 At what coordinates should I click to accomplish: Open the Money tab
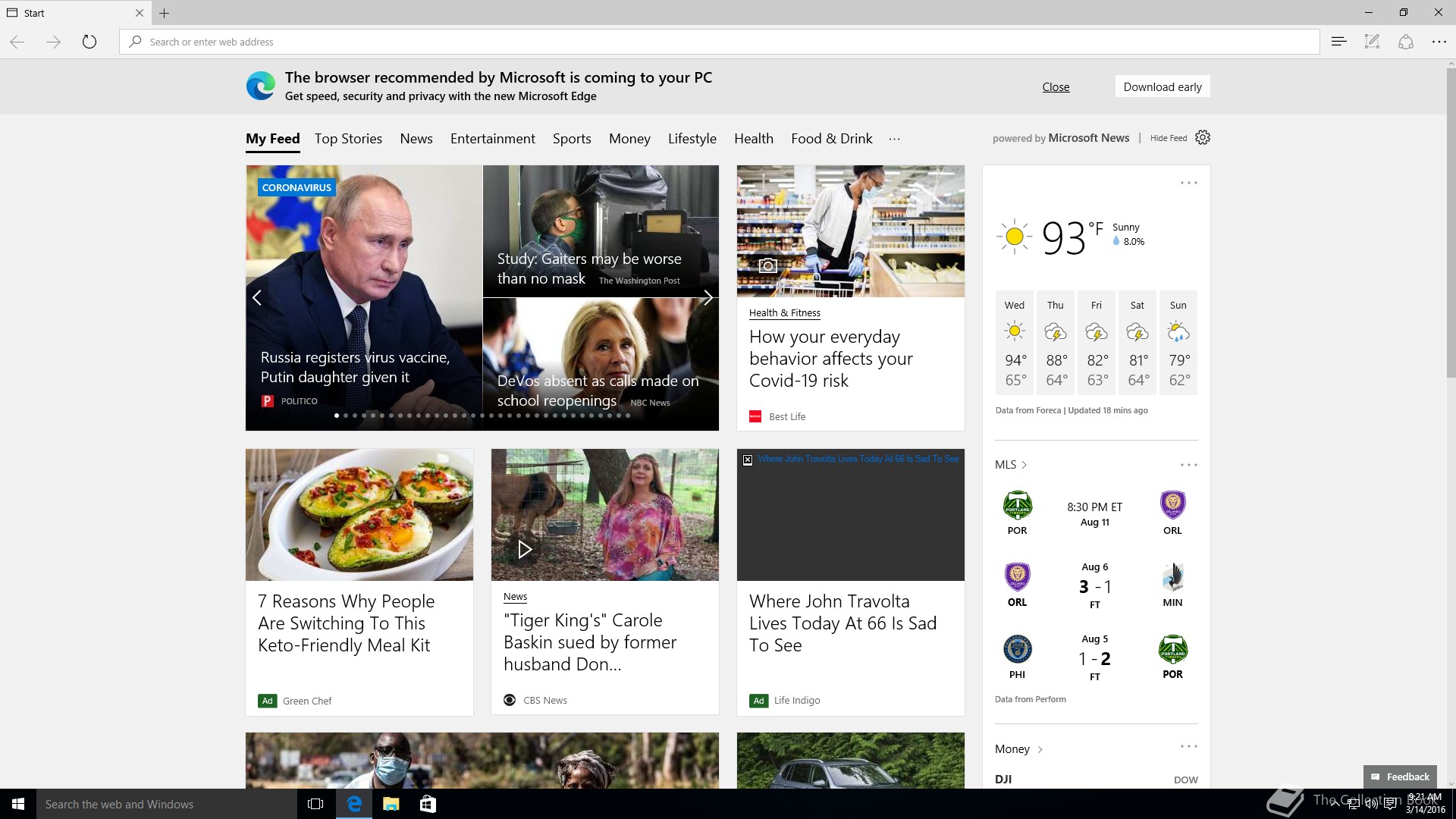(x=629, y=139)
